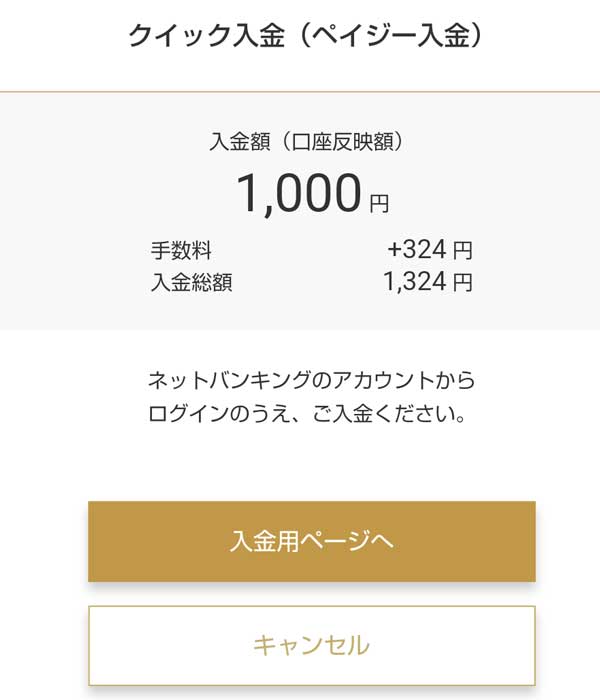Viewport: 600px width, 700px height.
Task: Select the 入金額（口座反映額） label
Action: pyautogui.click(x=306, y=142)
